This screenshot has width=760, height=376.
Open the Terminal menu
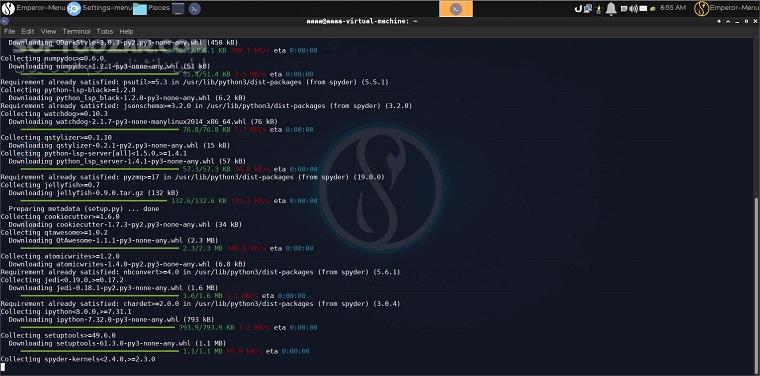coord(77,31)
